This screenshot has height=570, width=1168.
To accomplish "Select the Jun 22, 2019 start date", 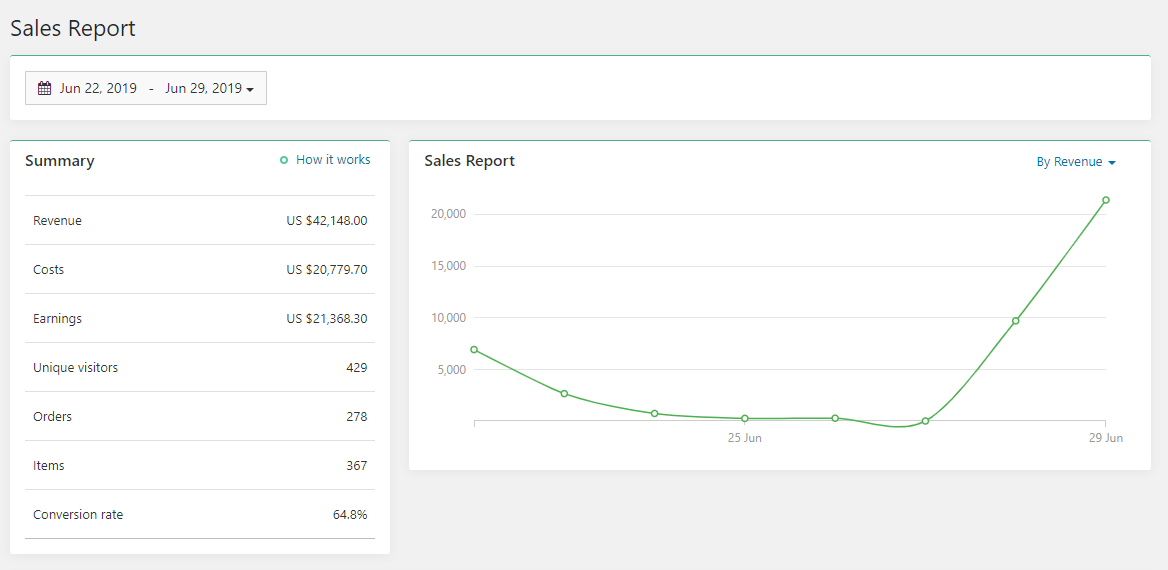I will 98,88.
